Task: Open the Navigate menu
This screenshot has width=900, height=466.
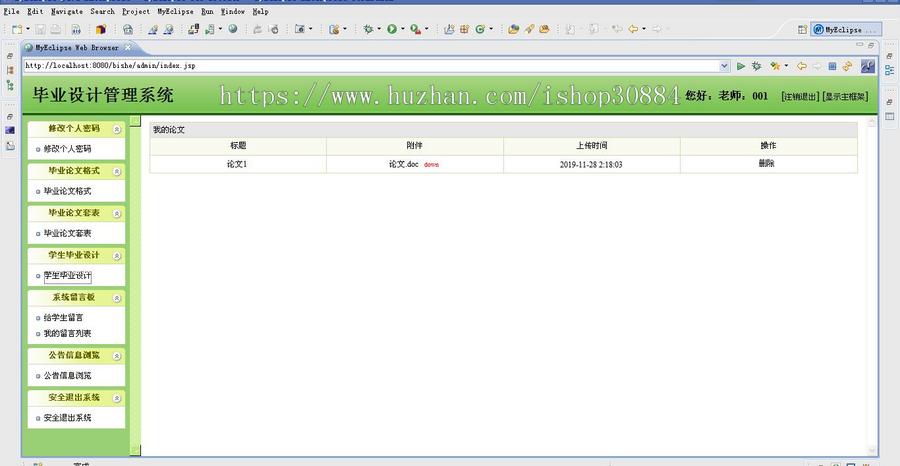Action: click(x=67, y=11)
